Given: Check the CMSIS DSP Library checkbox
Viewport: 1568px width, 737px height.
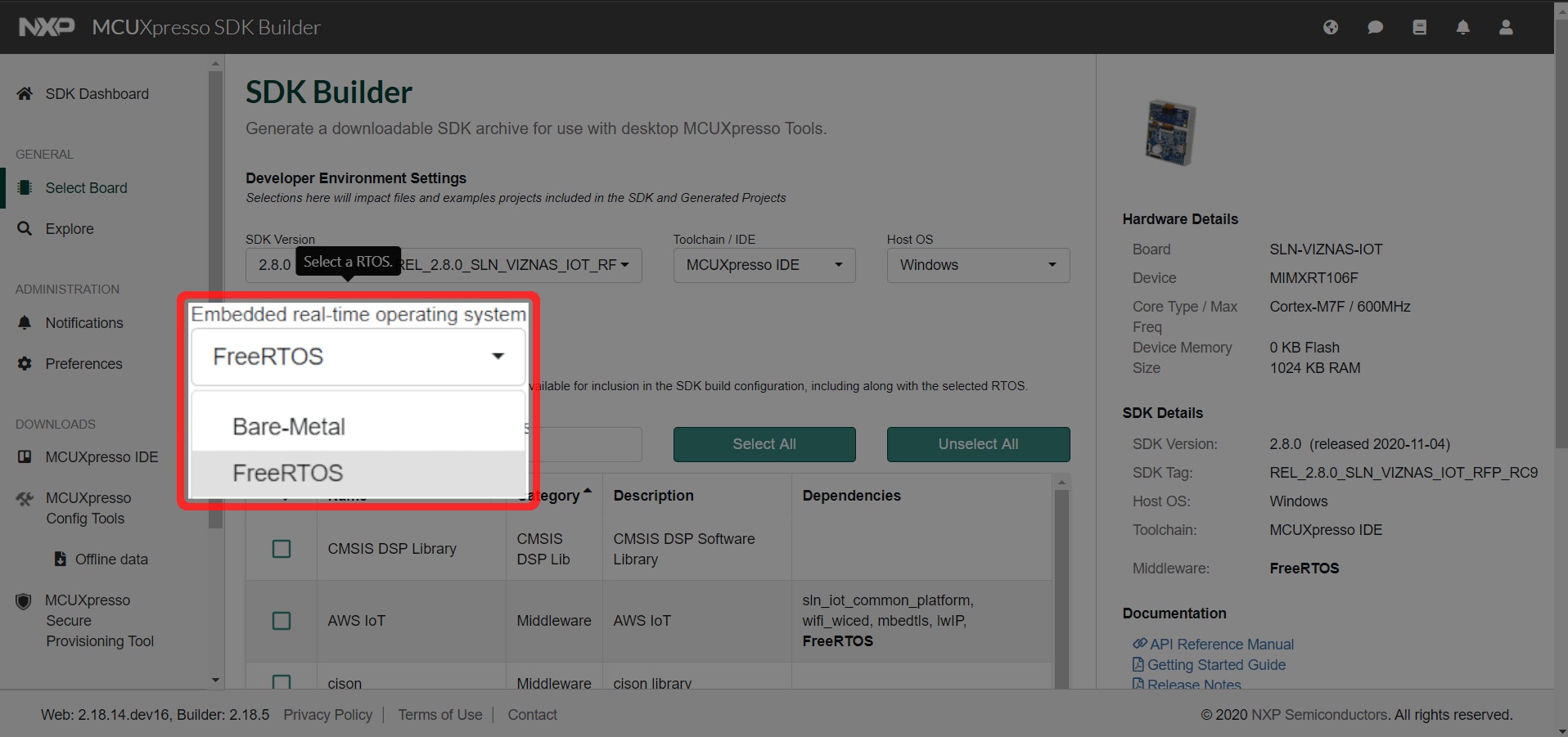Looking at the screenshot, I should (282, 549).
